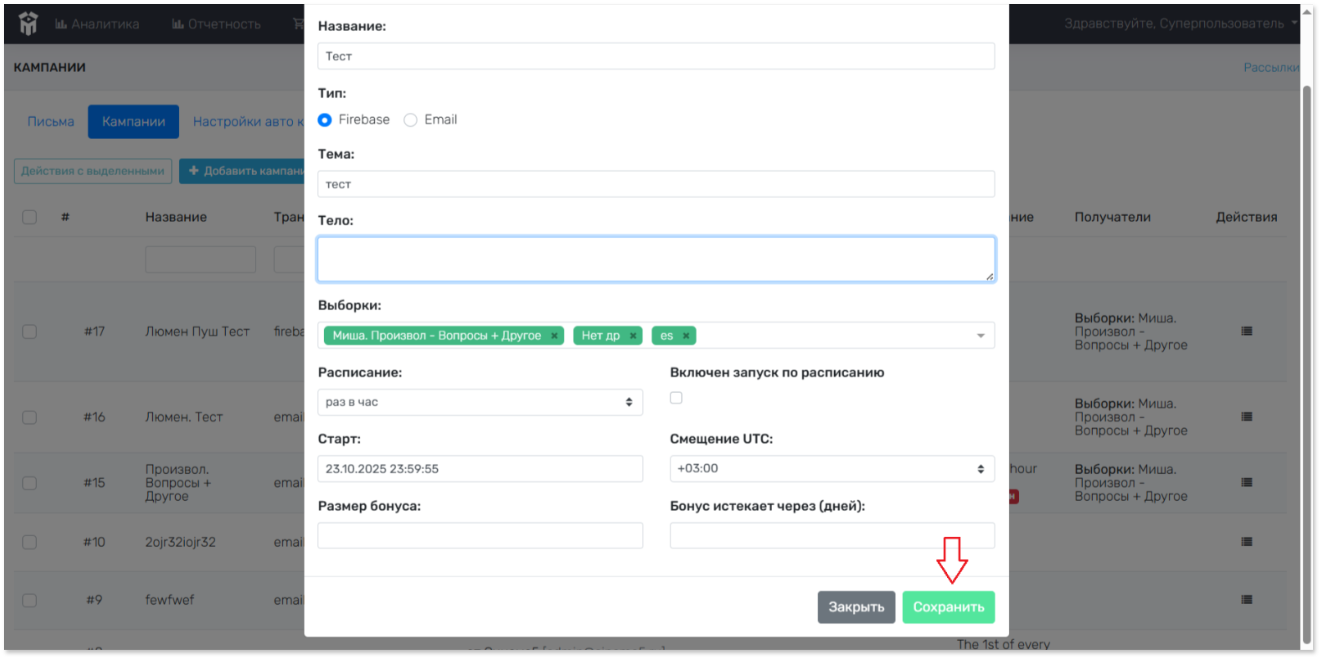Select the Email type radio button
The image size is (1319, 657).
click(410, 120)
